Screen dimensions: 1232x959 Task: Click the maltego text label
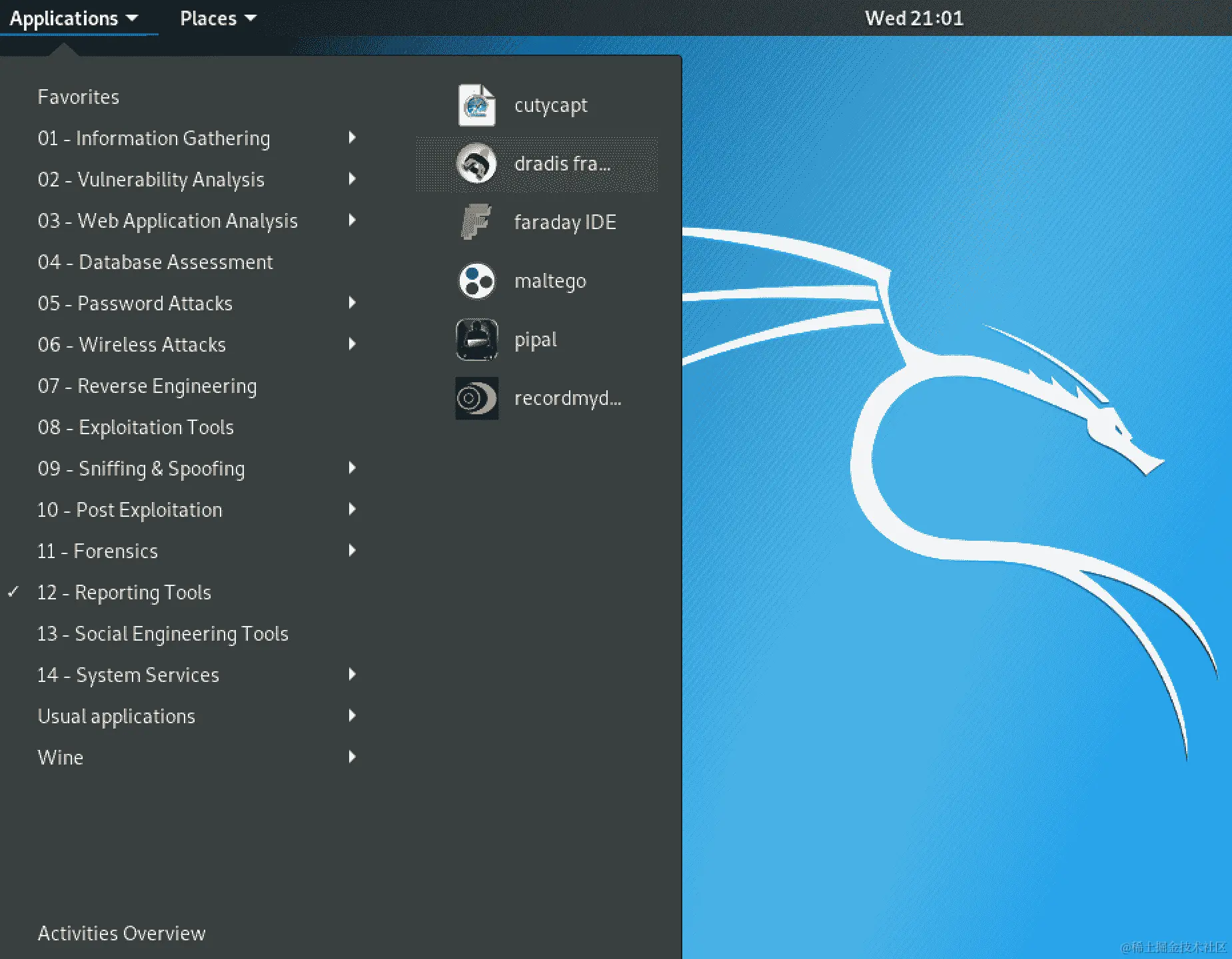[550, 281]
